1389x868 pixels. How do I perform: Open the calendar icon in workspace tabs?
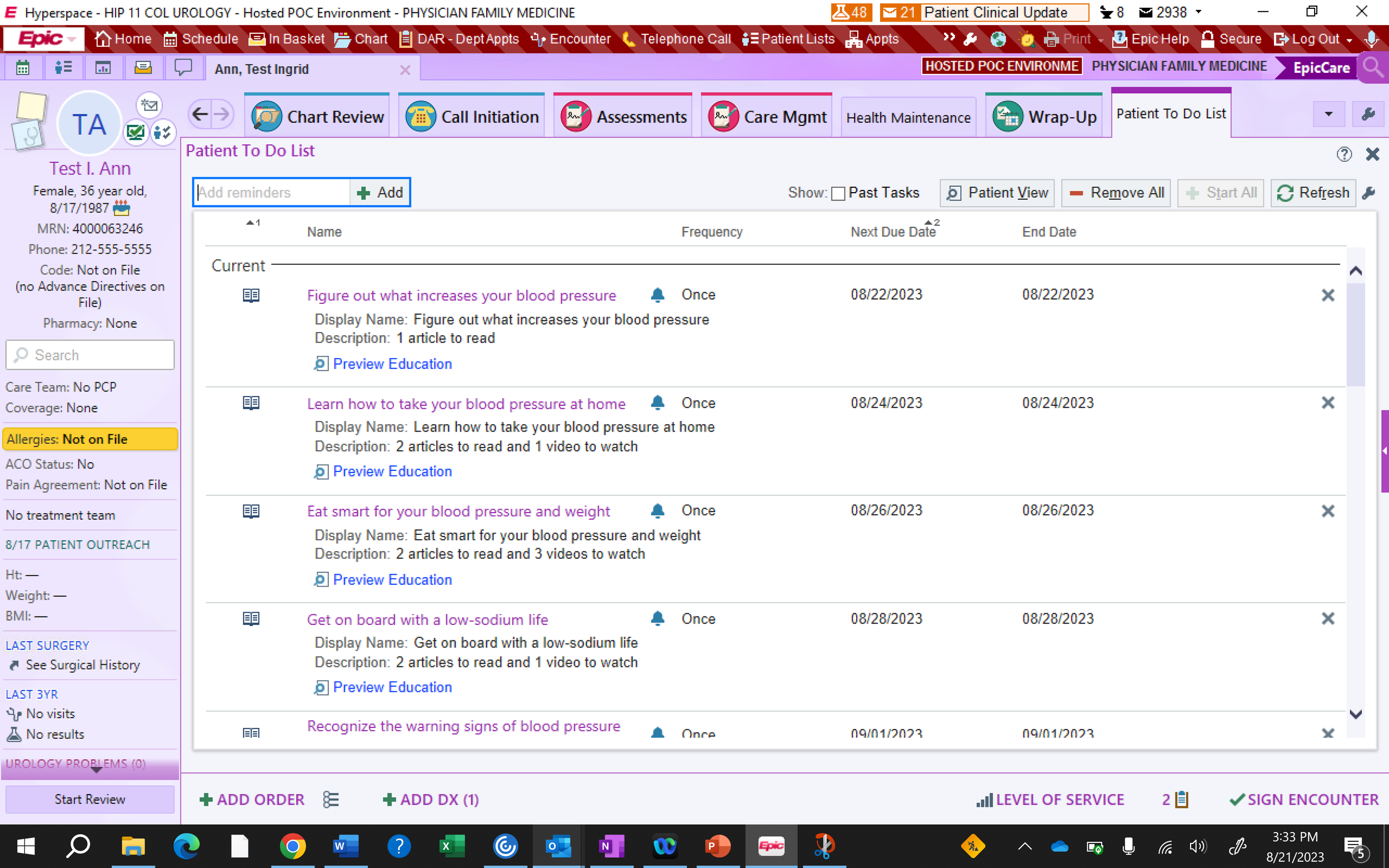click(x=23, y=68)
